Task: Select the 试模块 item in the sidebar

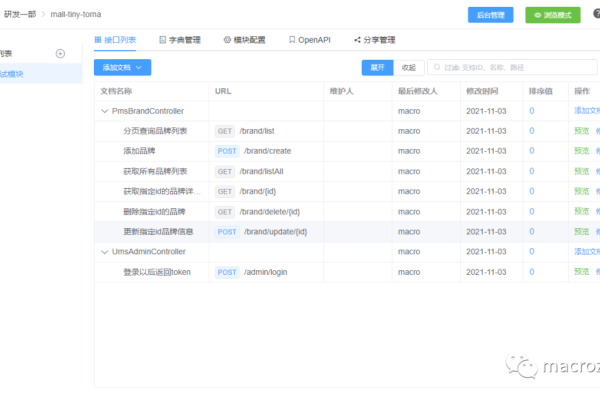Action: tap(41, 74)
